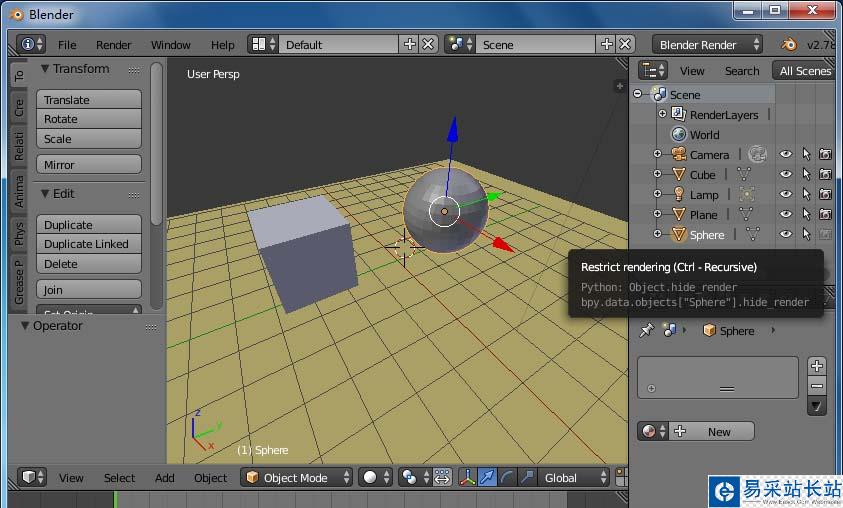Click the Join button
Image resolution: width=843 pixels, height=508 pixels.
89,290
